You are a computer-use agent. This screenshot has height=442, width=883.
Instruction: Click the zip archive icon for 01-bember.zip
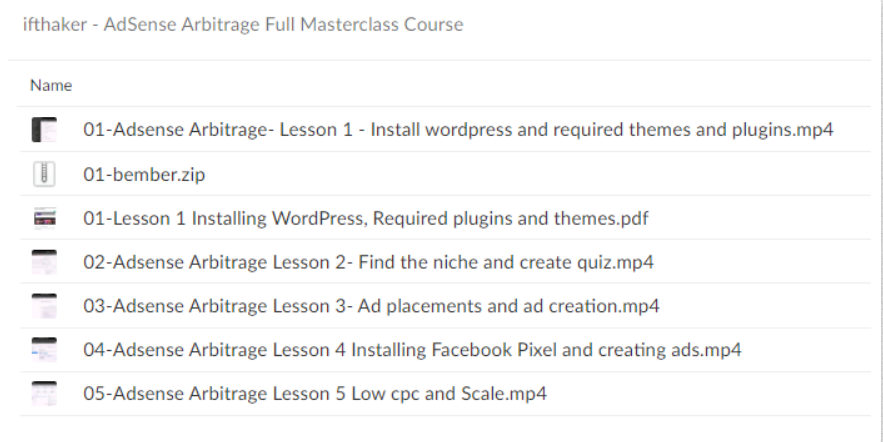tap(44, 174)
